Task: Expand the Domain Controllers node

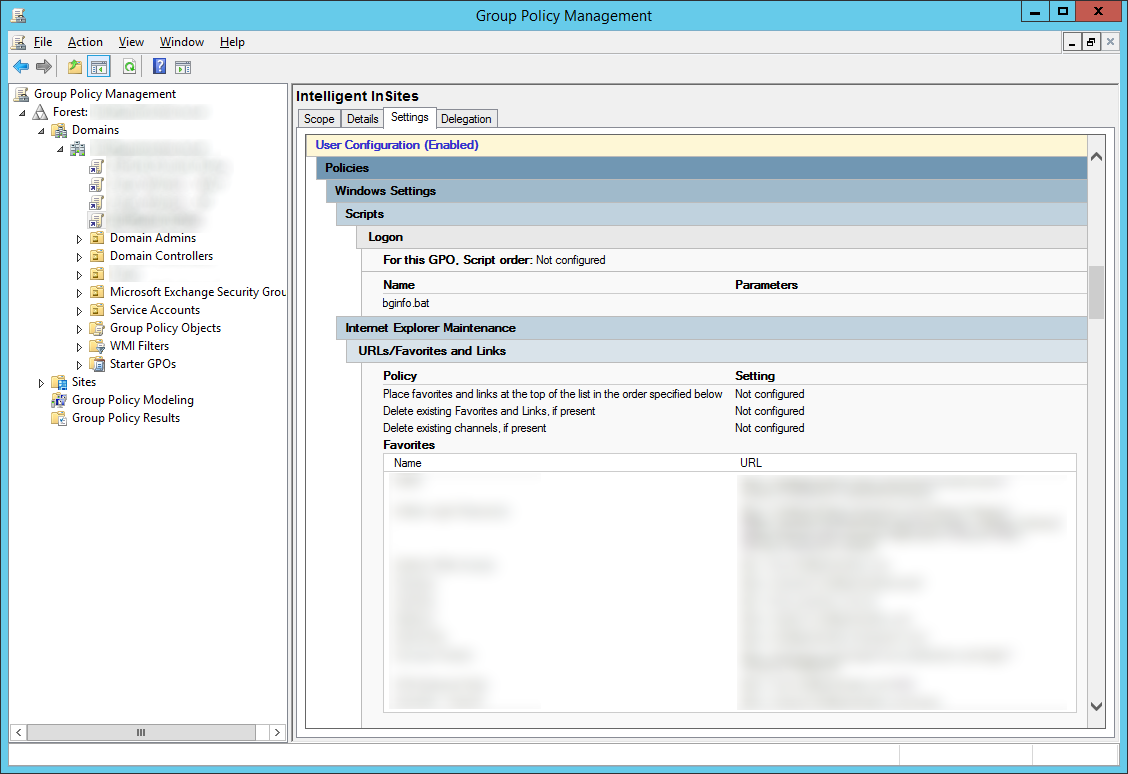Action: (79, 257)
